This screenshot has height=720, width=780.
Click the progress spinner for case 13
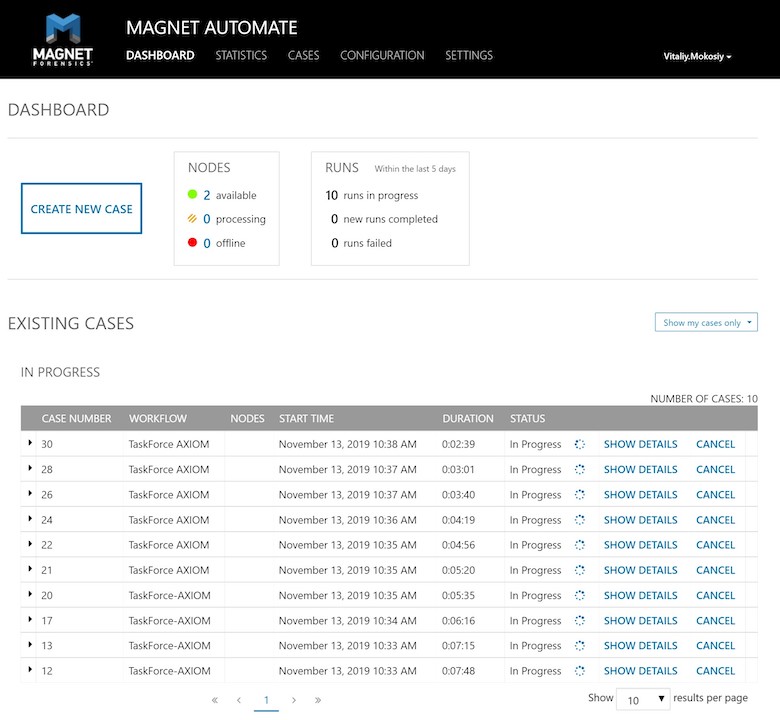580,645
